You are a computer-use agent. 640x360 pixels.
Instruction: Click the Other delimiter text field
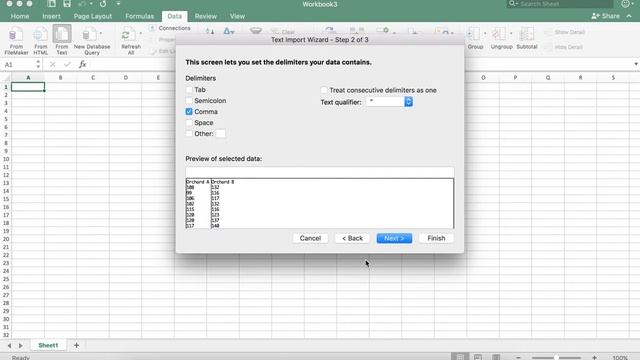(x=220, y=133)
